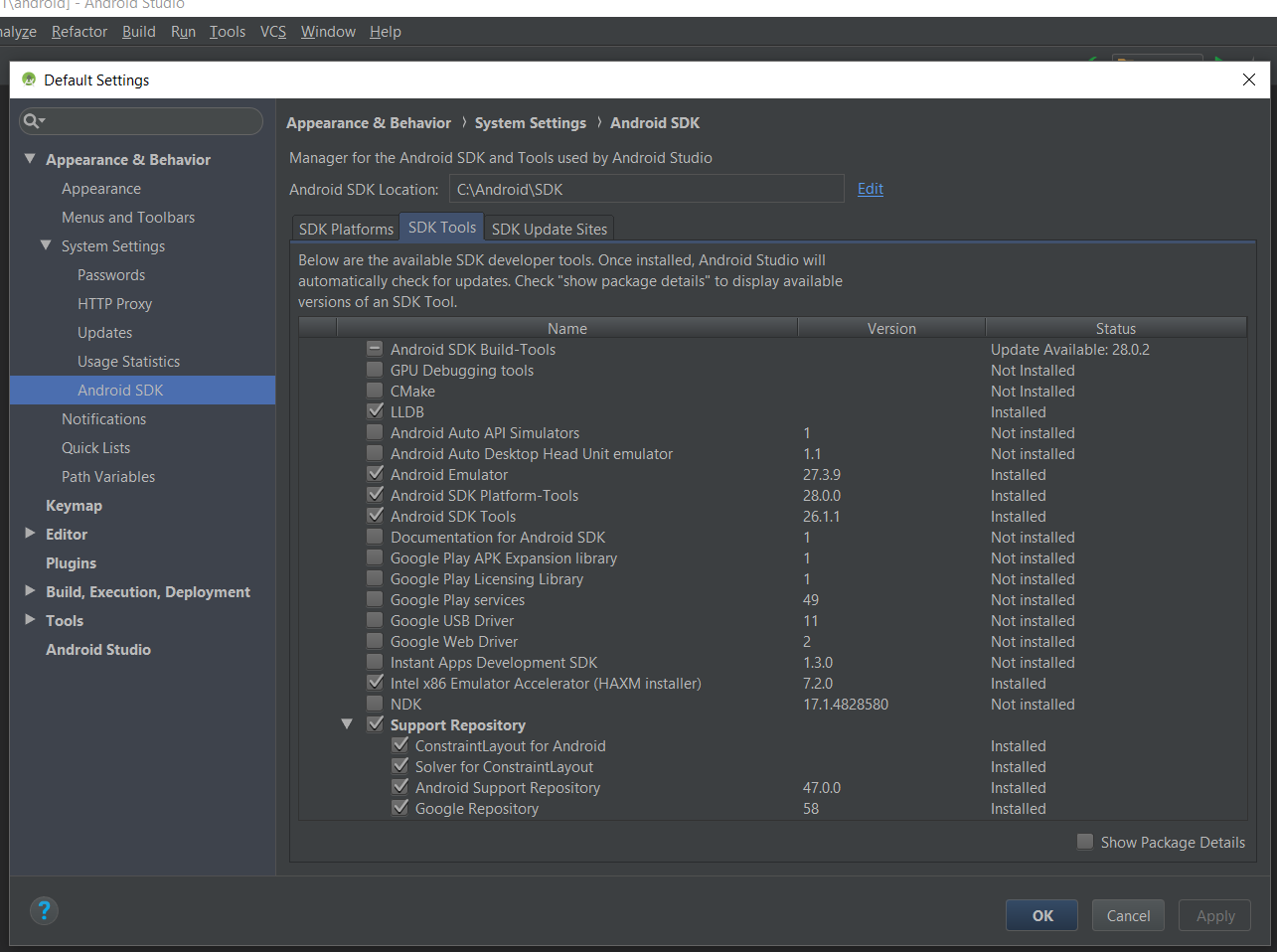Click the search magnifier icon

pos(34,121)
